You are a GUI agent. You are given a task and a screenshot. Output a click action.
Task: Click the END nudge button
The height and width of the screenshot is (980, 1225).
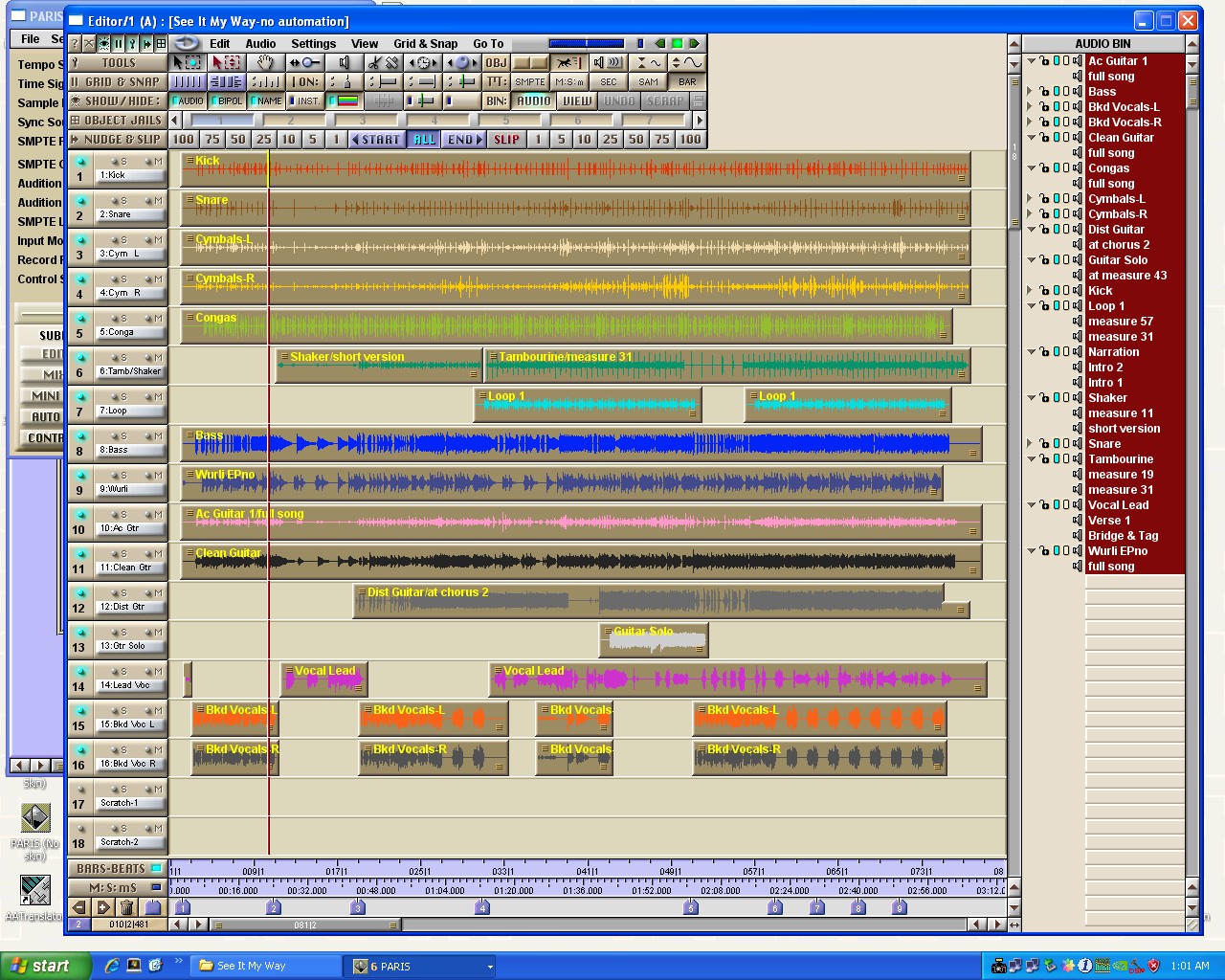[465, 139]
